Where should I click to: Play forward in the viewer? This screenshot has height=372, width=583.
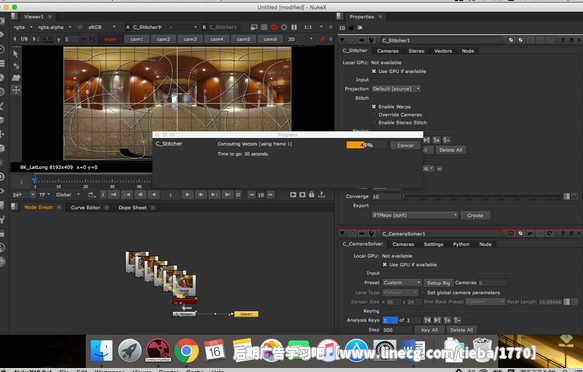tap(187, 195)
